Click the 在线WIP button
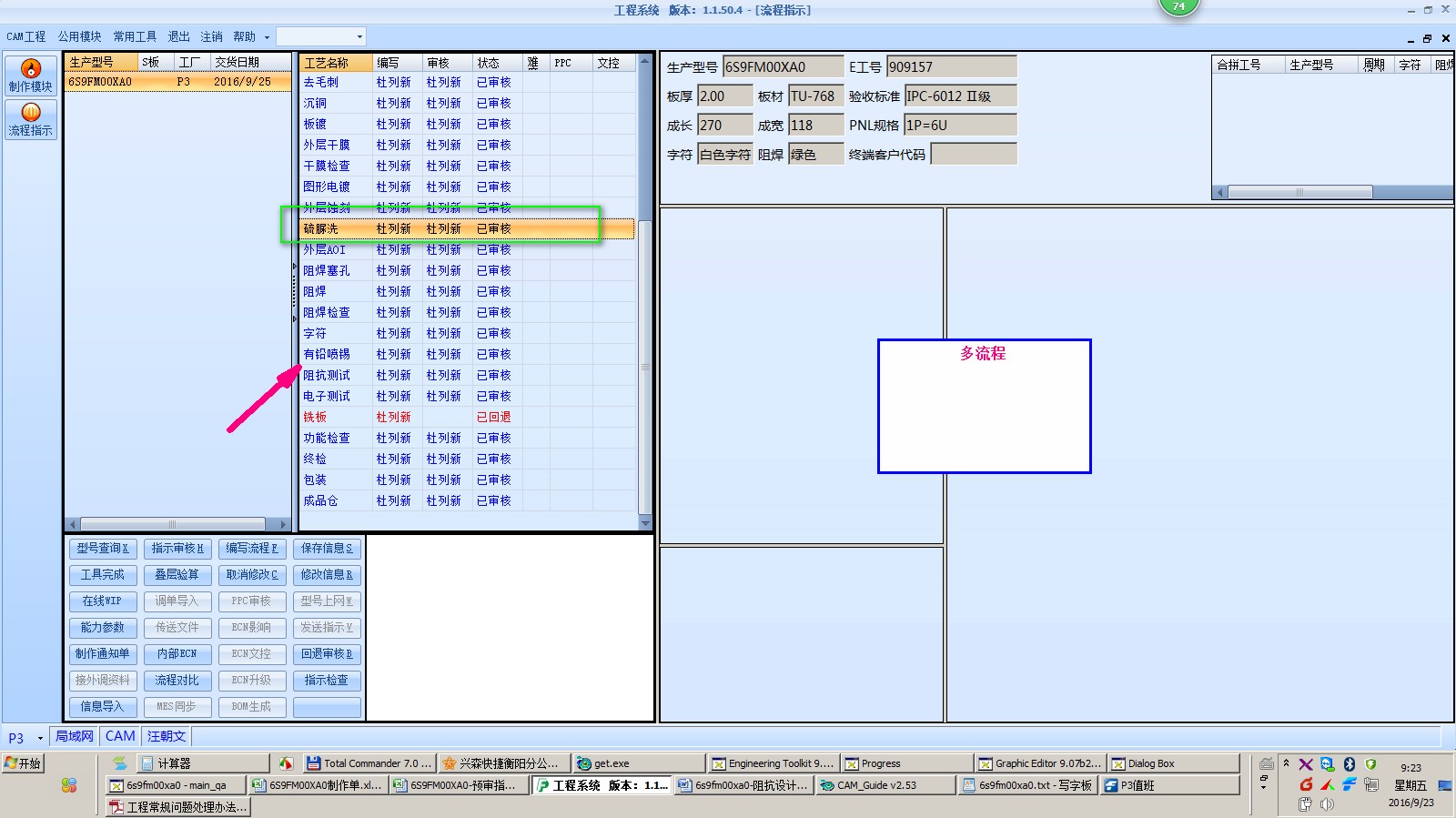This screenshot has height=818, width=1456. [103, 601]
